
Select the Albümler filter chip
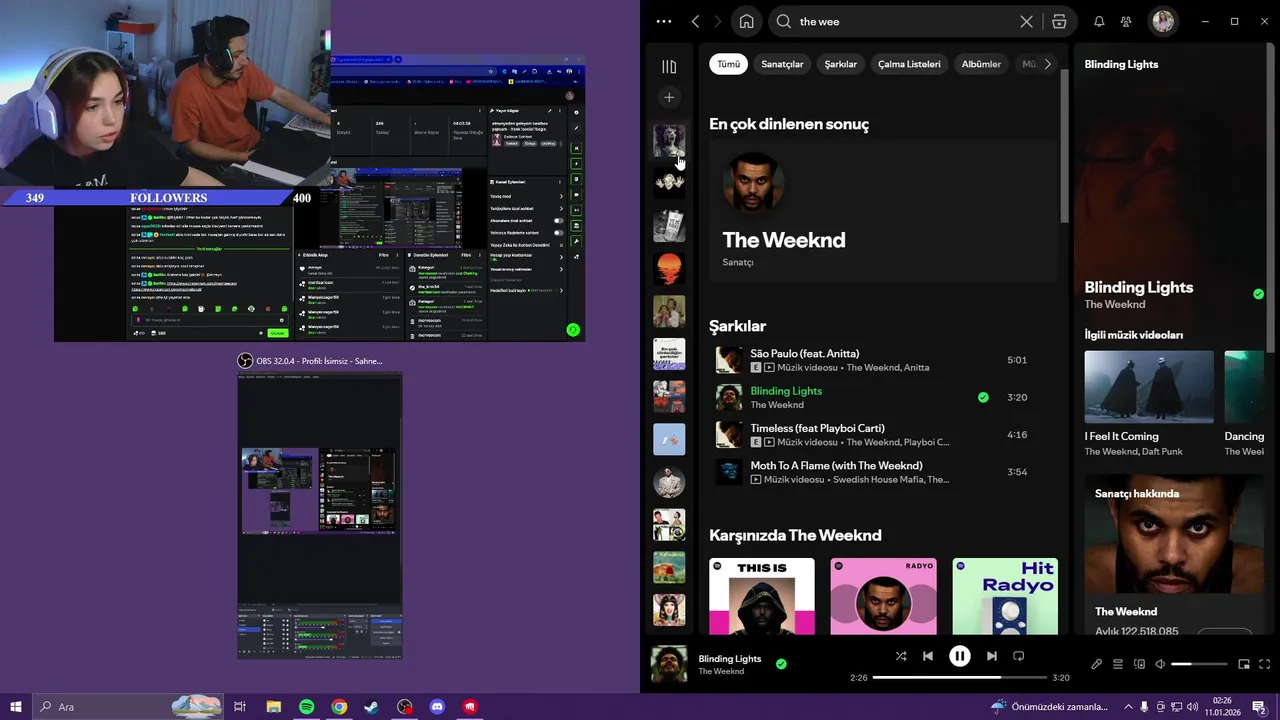(981, 64)
